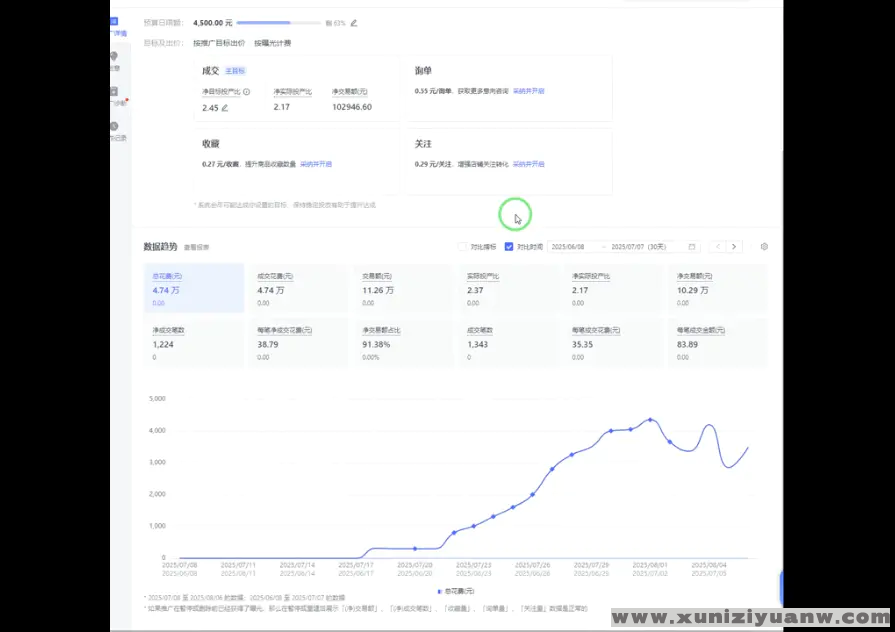The width and height of the screenshot is (895, 632).
Task: Uncheck the 对比时间 checkbox
Action: pyautogui.click(x=509, y=246)
